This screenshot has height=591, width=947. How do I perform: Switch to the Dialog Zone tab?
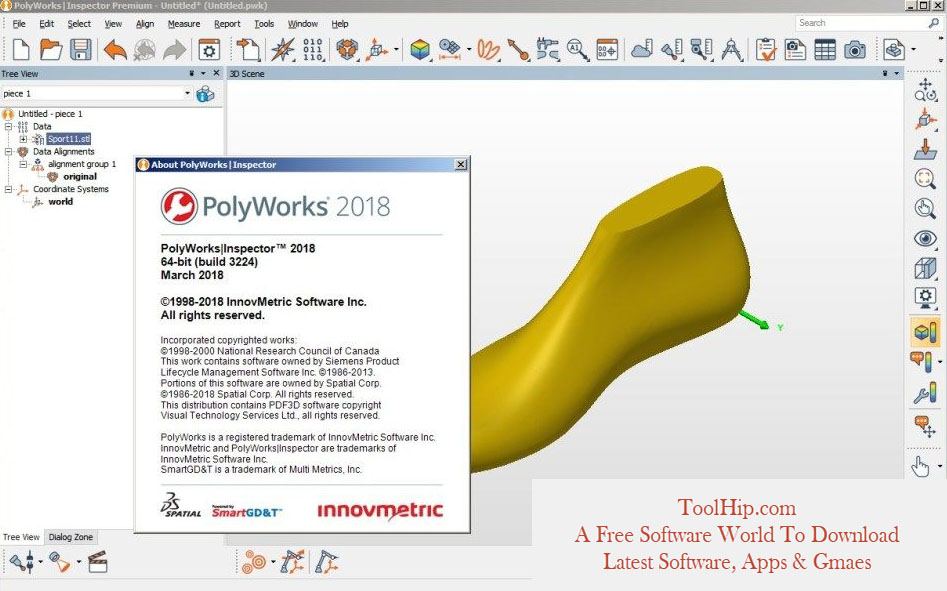point(71,537)
